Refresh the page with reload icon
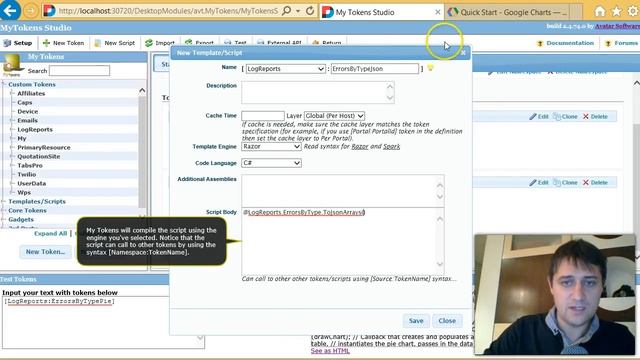Viewport: 640px width, 360px height. [310, 11]
